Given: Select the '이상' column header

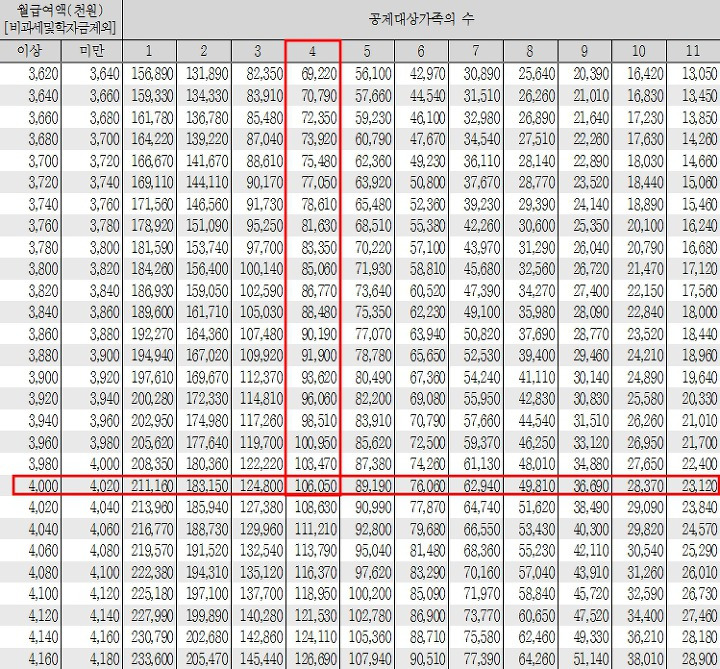Looking at the screenshot, I should click(x=30, y=51).
